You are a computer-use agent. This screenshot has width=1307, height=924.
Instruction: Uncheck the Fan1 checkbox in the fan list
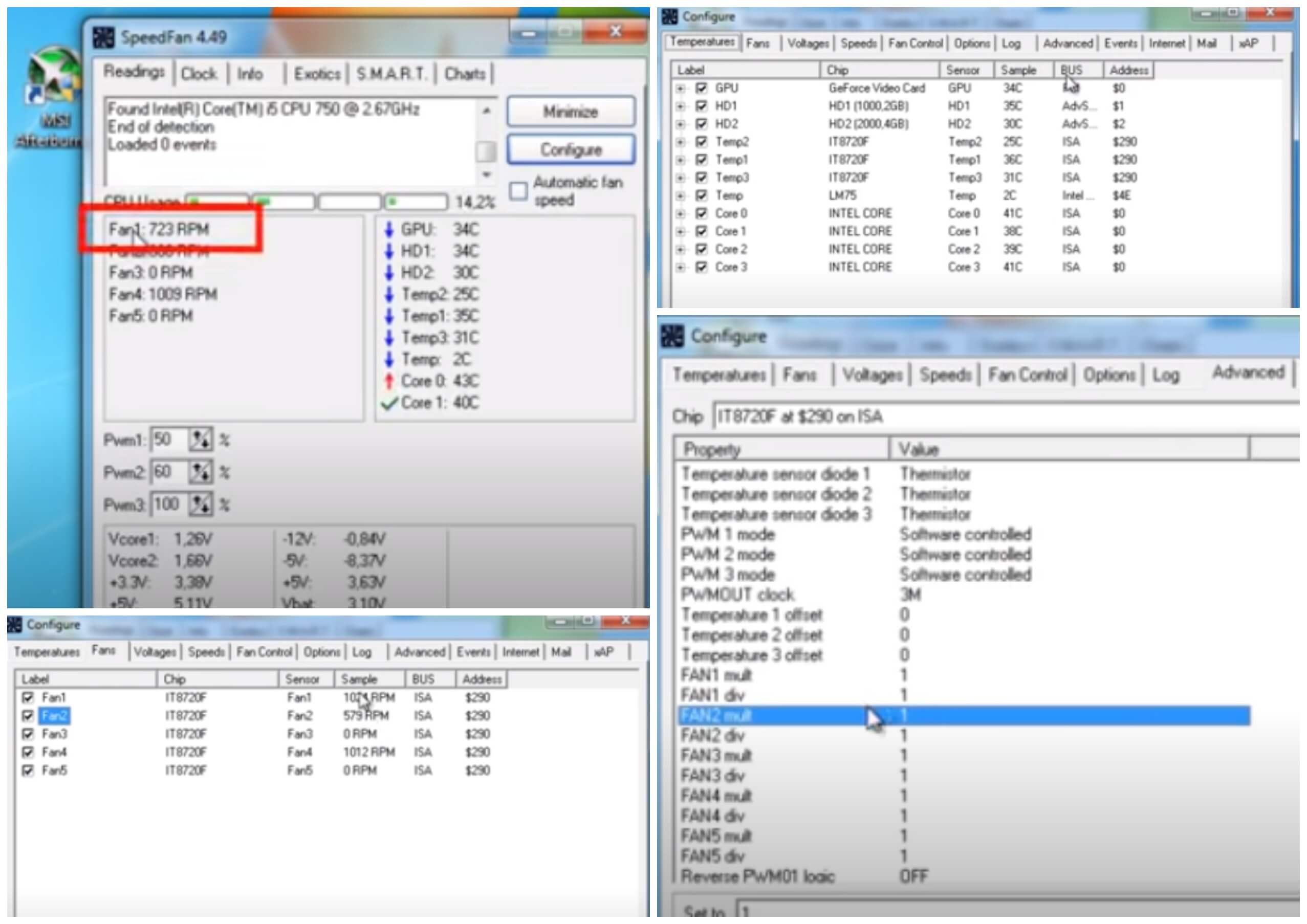point(27,697)
